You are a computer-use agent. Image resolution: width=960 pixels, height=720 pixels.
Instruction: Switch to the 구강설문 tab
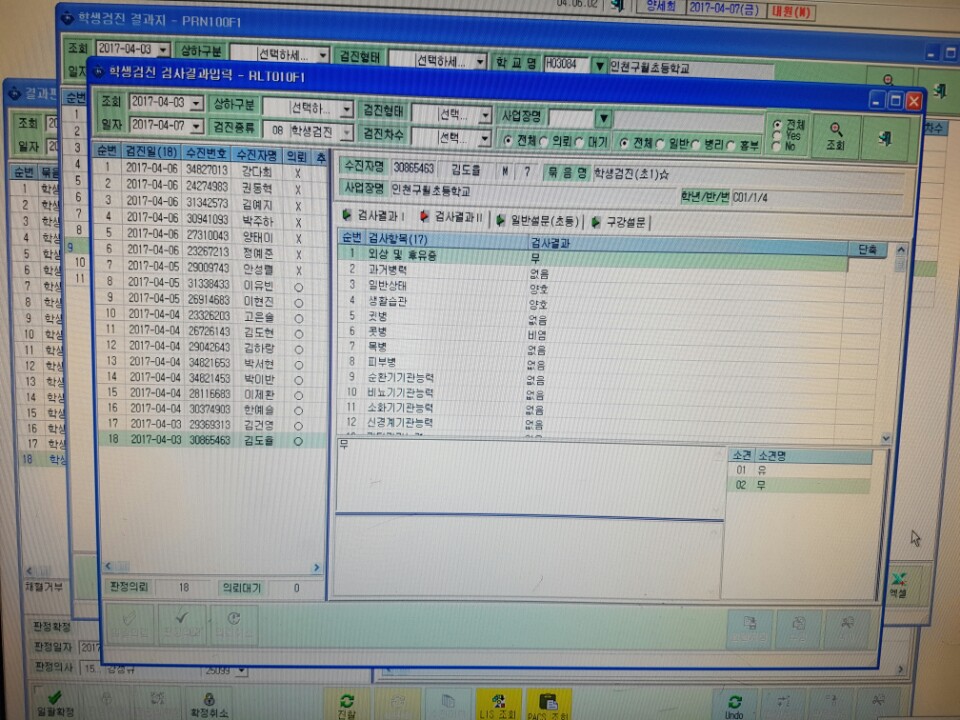[x=619, y=222]
